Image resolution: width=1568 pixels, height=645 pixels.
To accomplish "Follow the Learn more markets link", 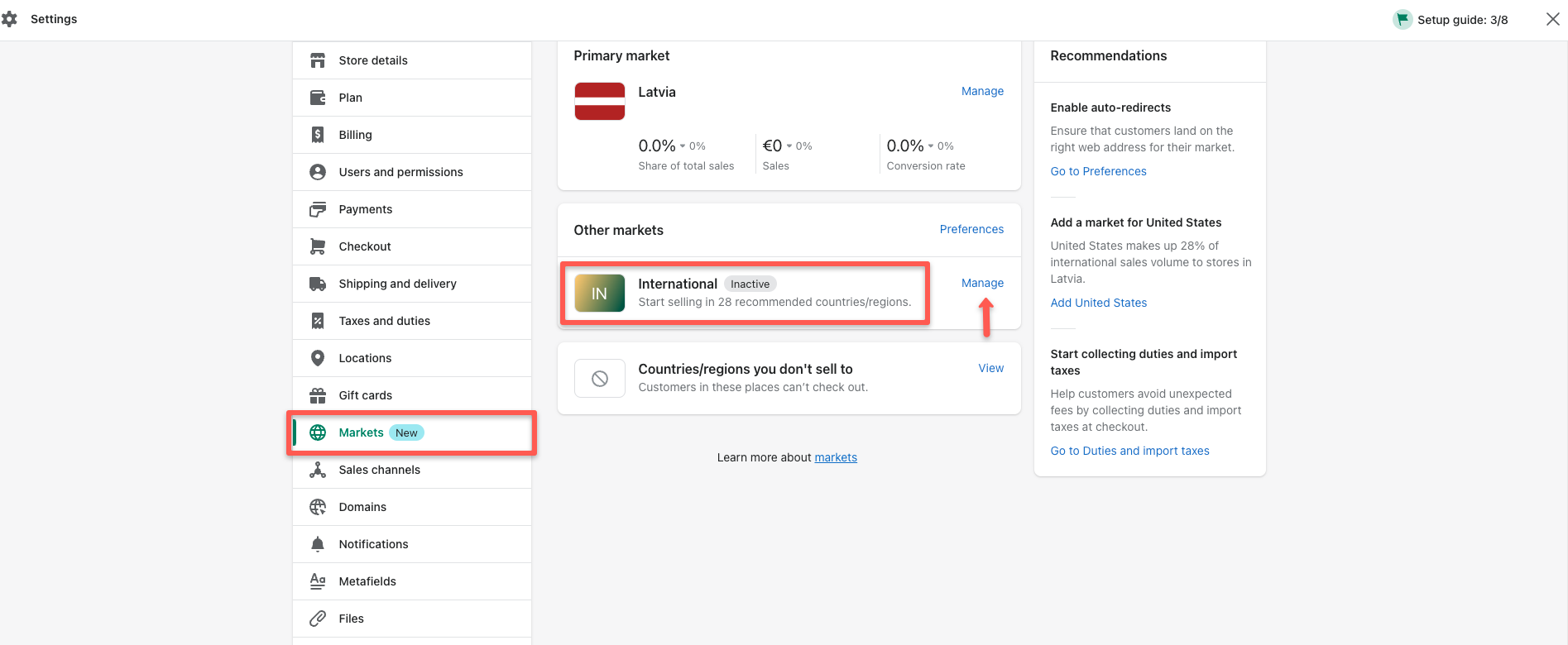I will tap(836, 457).
